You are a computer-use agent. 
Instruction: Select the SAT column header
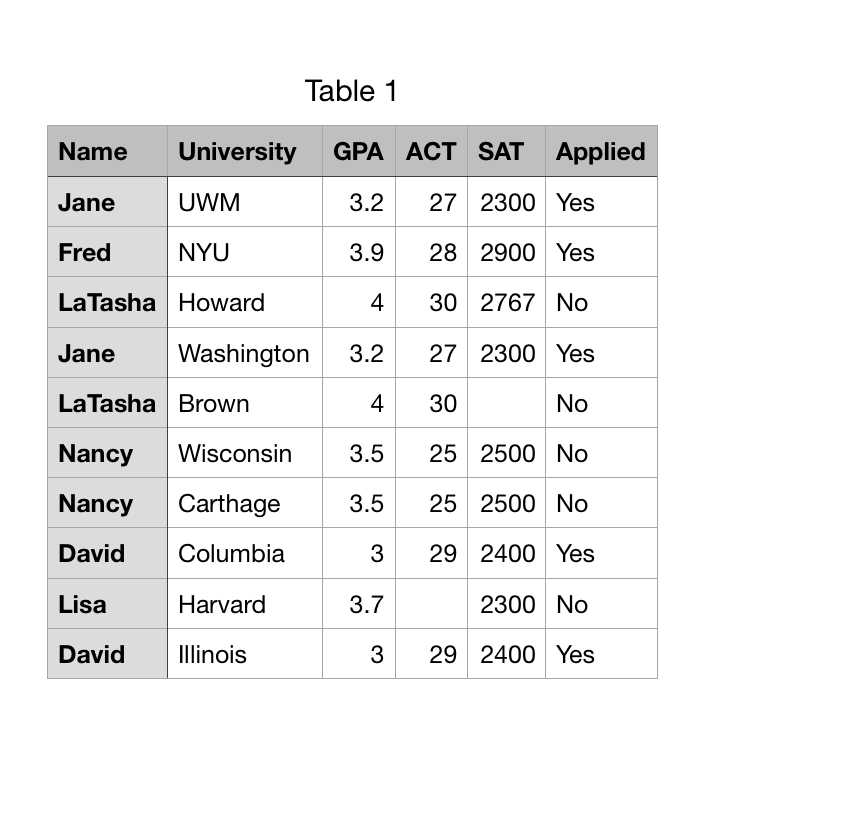click(507, 151)
